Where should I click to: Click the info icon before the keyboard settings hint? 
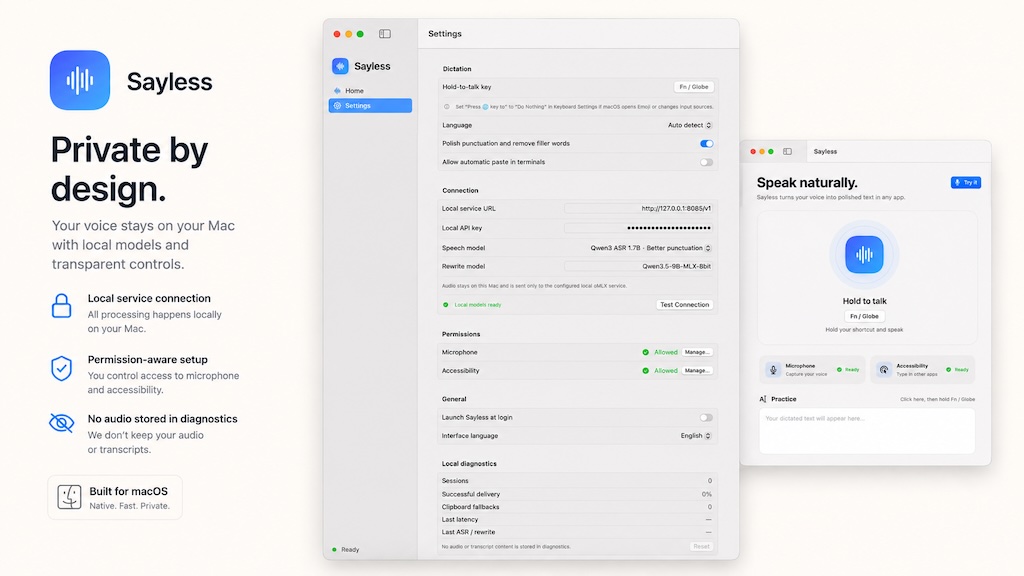point(447,106)
